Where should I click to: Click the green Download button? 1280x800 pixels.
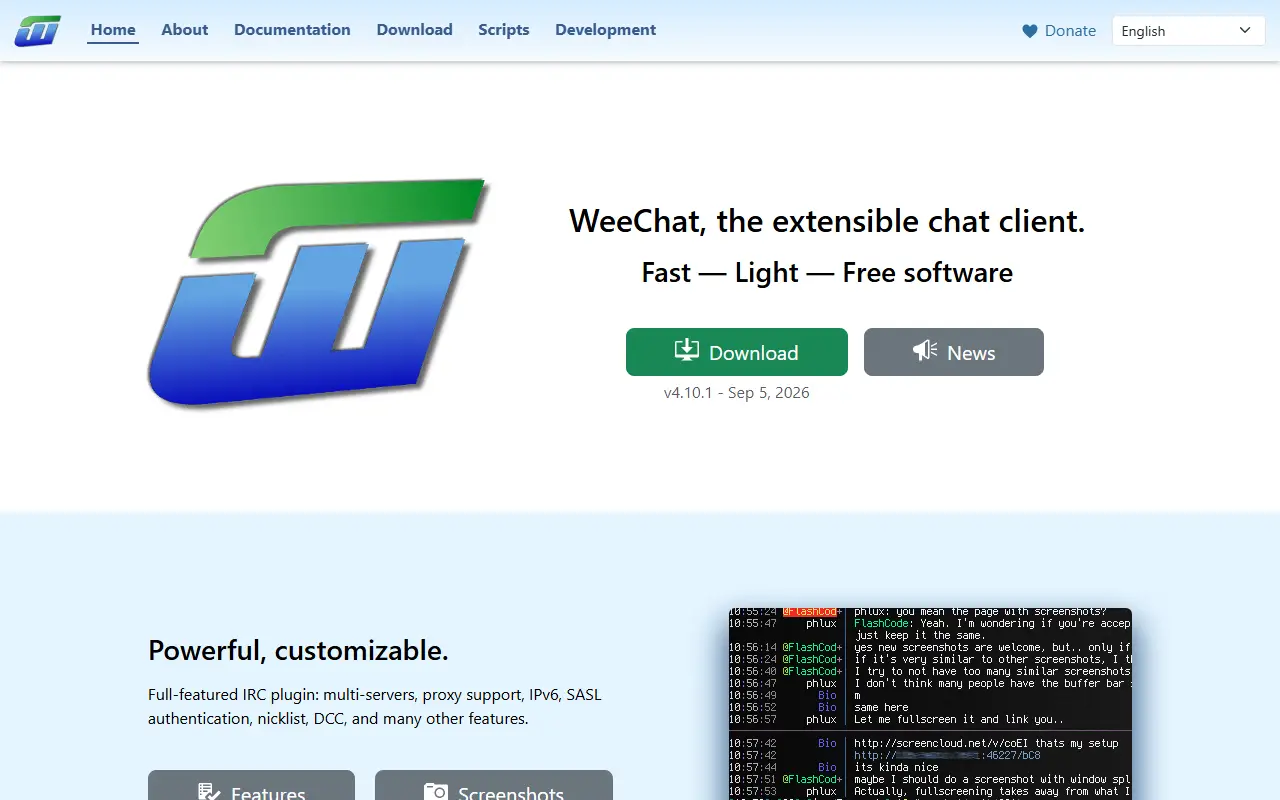(x=737, y=352)
